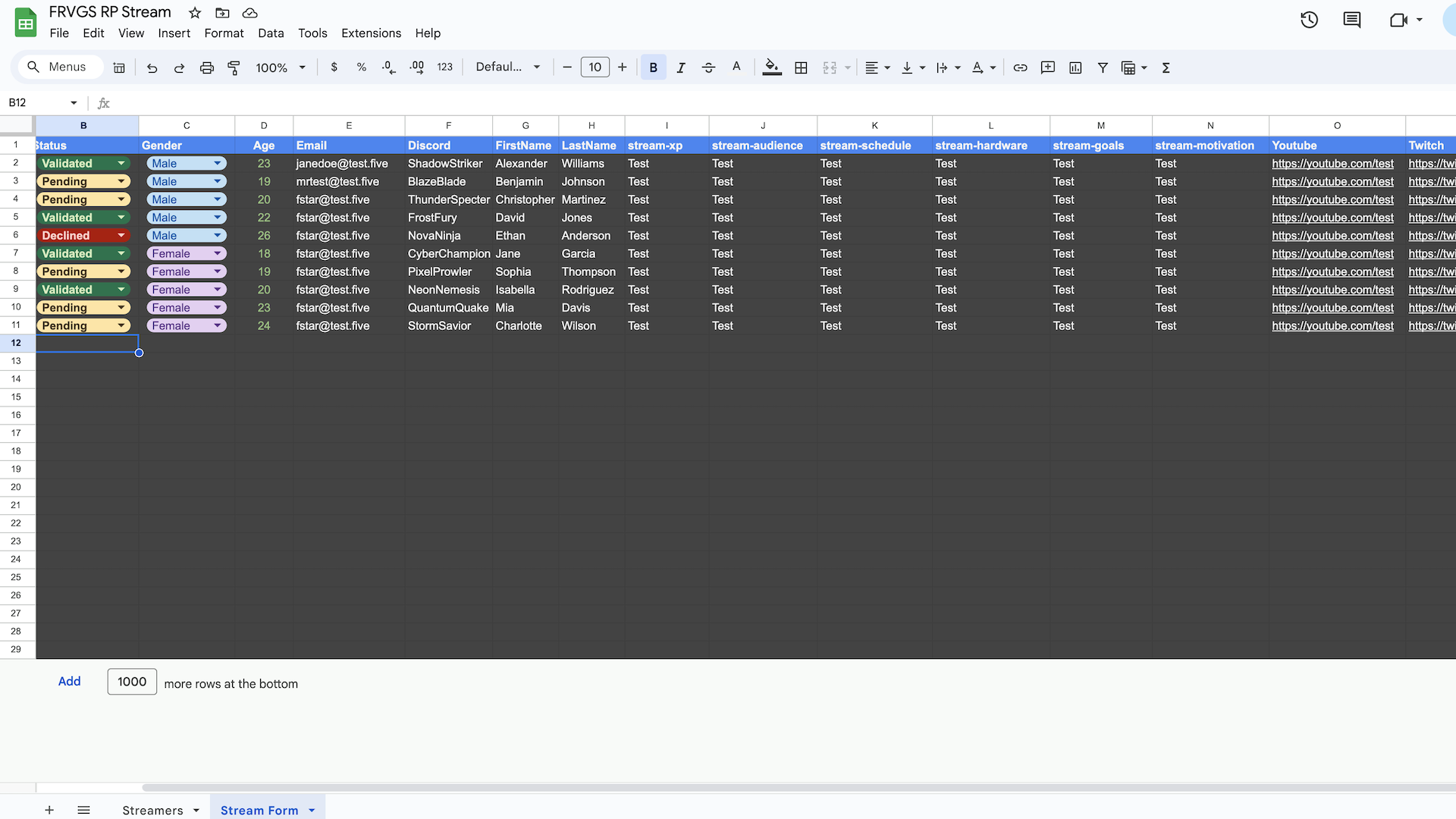
Task: Open the Declined status dropdown in row 6
Action: point(121,236)
